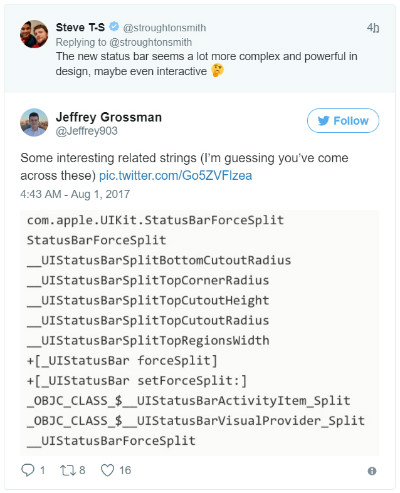Click Steve T-S verified badge
This screenshot has height=493, width=400.
(x=114, y=27)
